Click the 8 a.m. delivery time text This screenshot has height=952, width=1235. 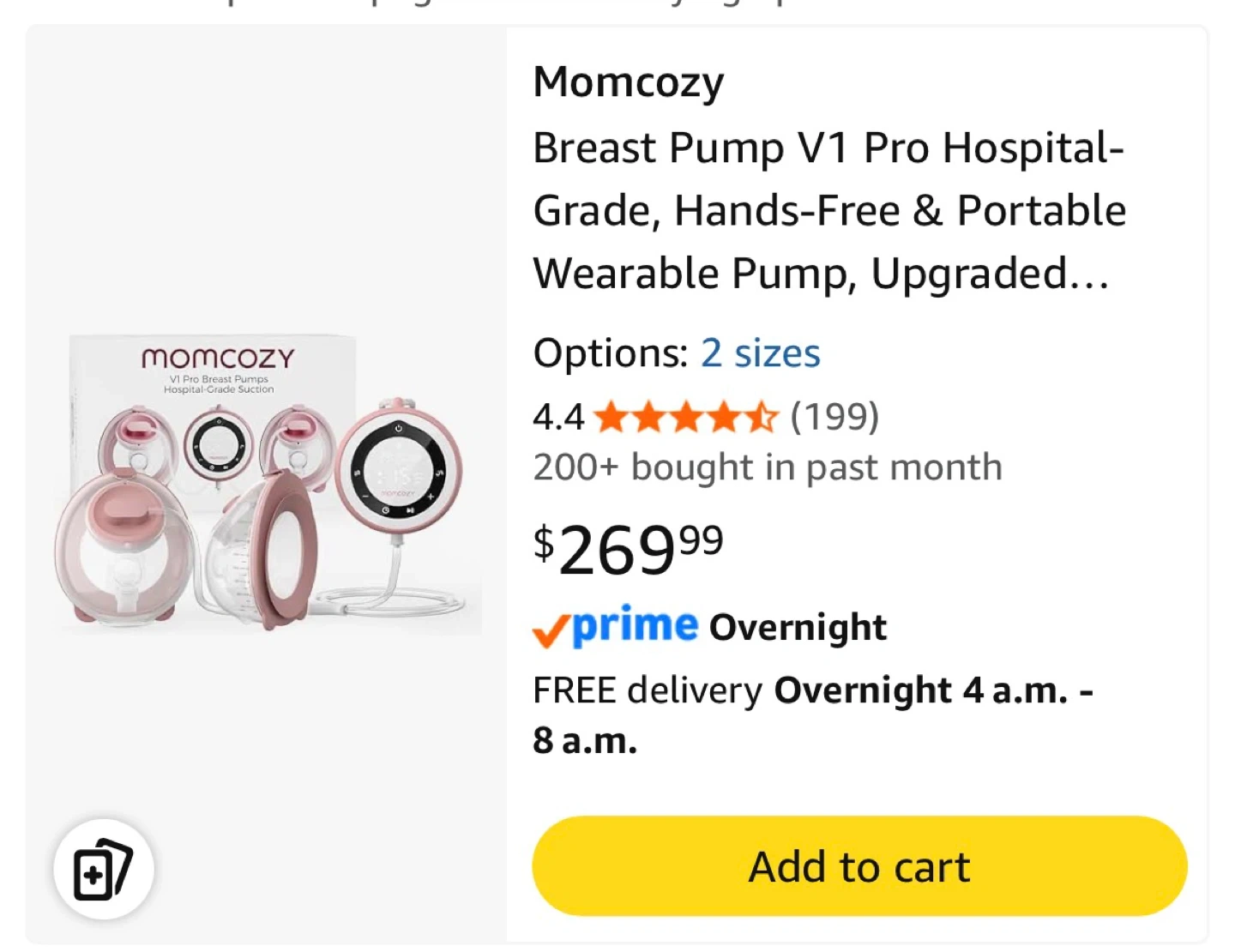click(x=585, y=740)
